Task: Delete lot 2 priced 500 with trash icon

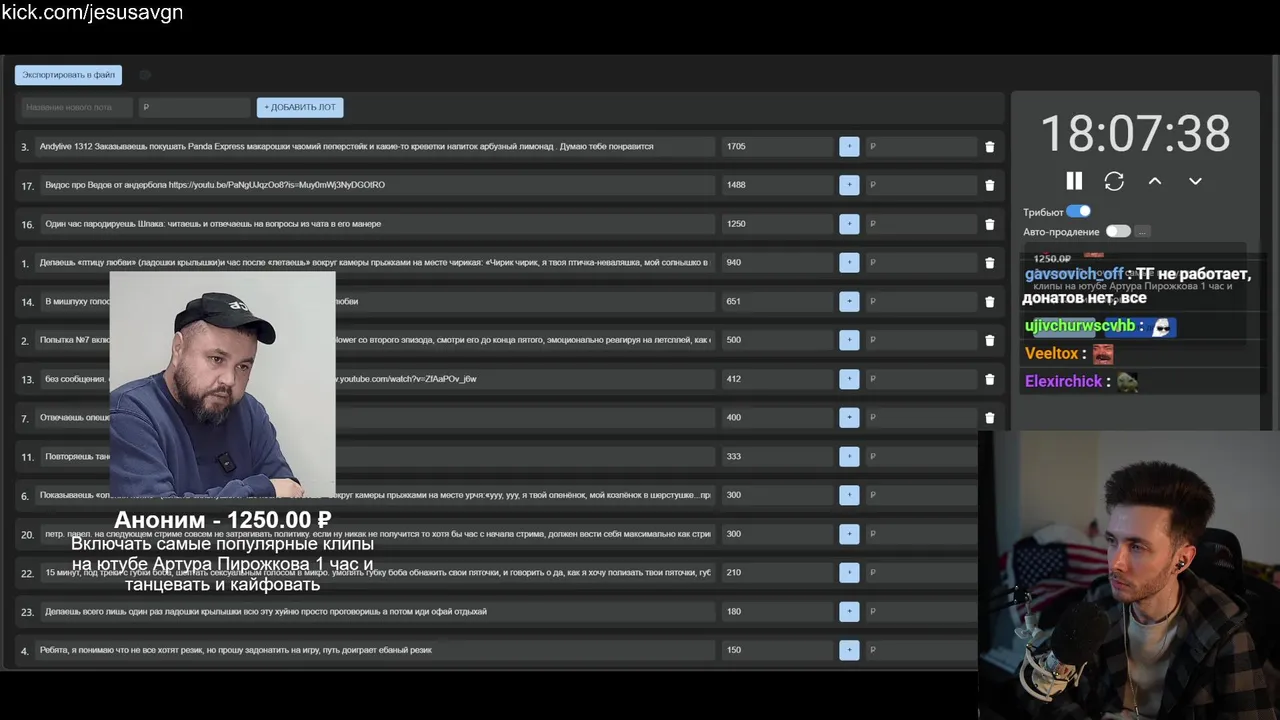Action: pos(989,340)
